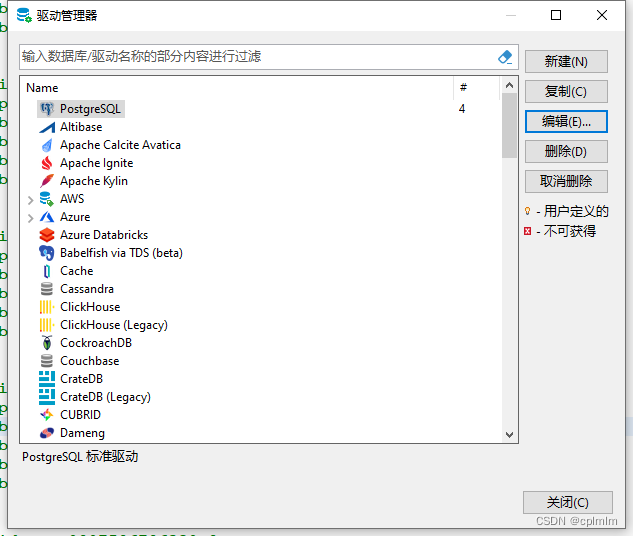Click the Couchbase database icon
The image size is (633, 536).
(x=47, y=361)
